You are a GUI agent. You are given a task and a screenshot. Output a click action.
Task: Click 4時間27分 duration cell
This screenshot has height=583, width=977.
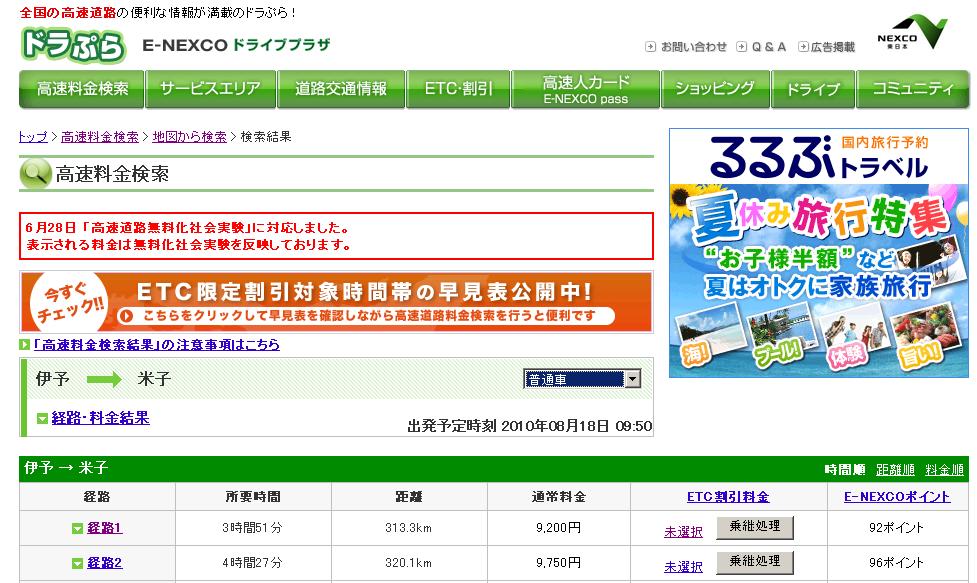[252, 563]
